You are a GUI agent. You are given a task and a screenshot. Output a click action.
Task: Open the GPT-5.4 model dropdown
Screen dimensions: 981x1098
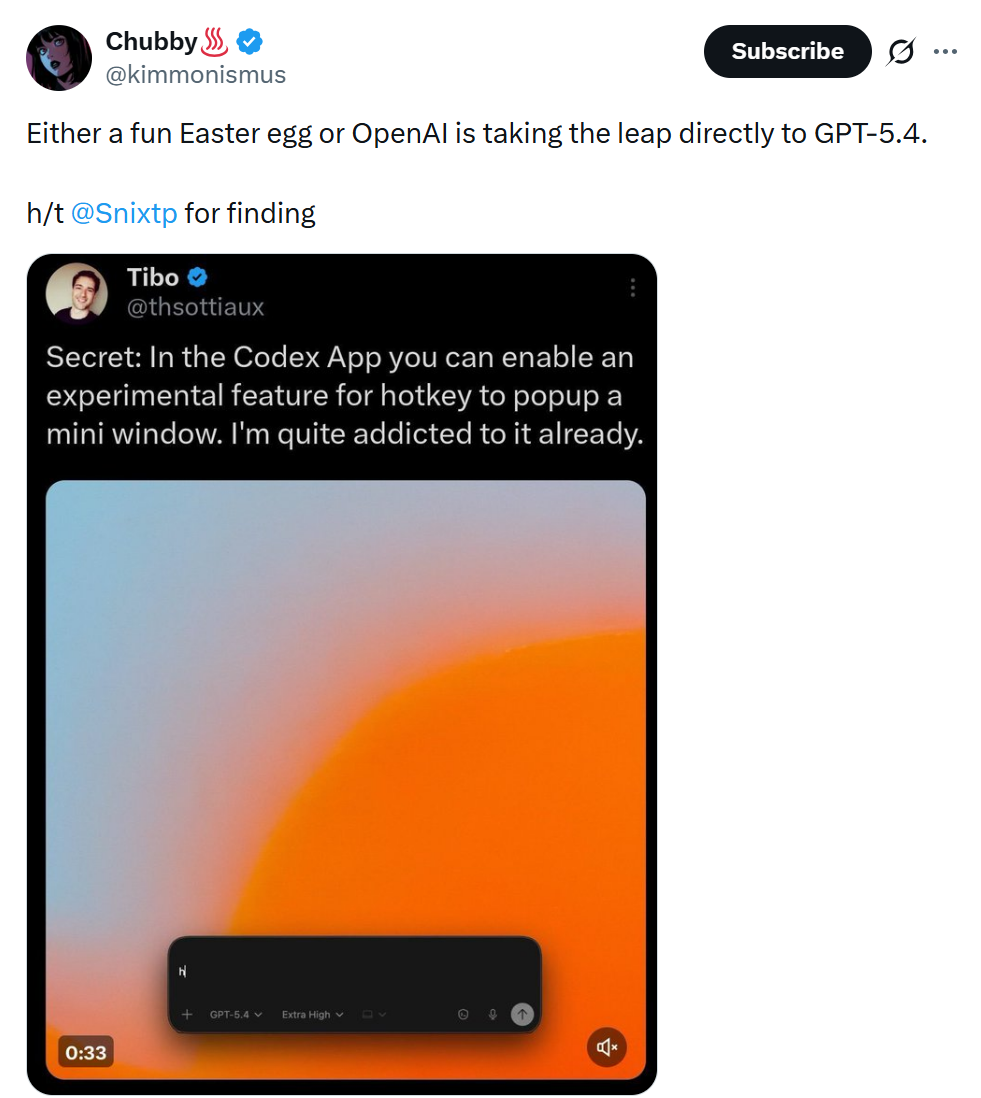[x=236, y=1014]
